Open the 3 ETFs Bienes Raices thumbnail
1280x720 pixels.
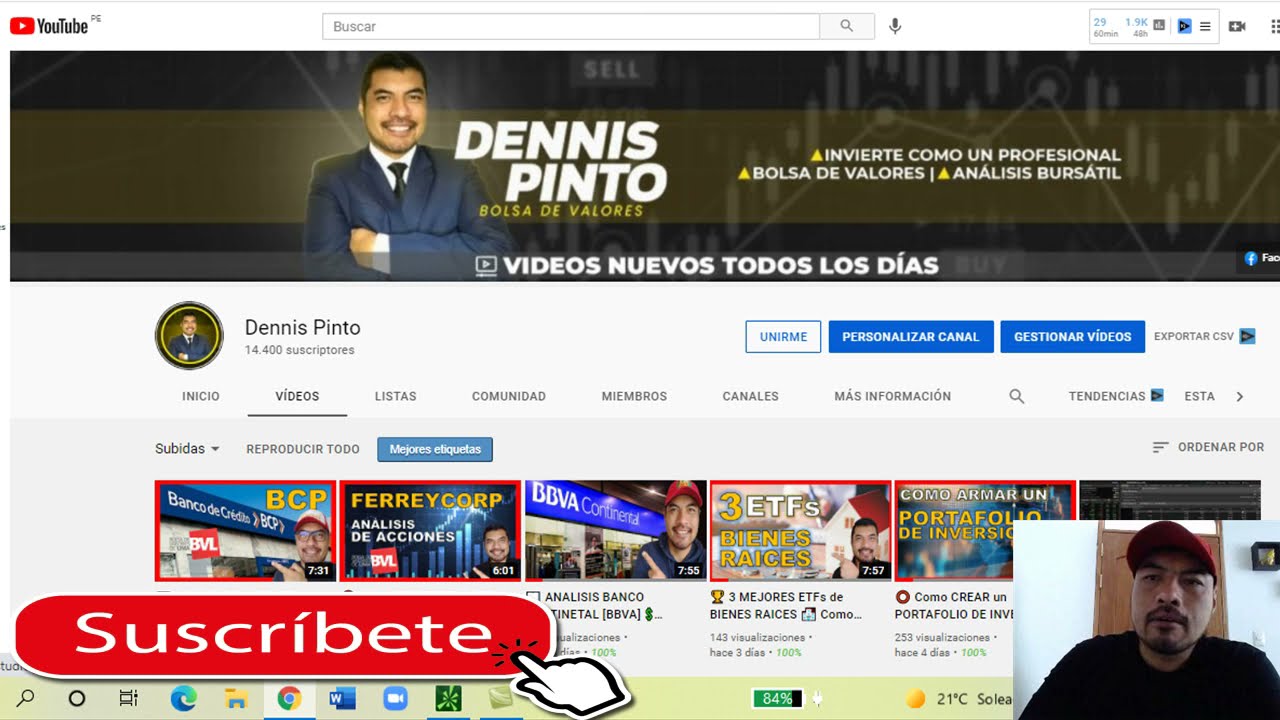[800, 530]
